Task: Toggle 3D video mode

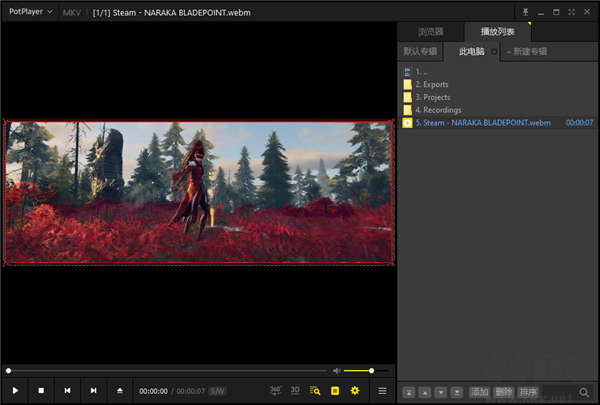Action: coord(295,390)
